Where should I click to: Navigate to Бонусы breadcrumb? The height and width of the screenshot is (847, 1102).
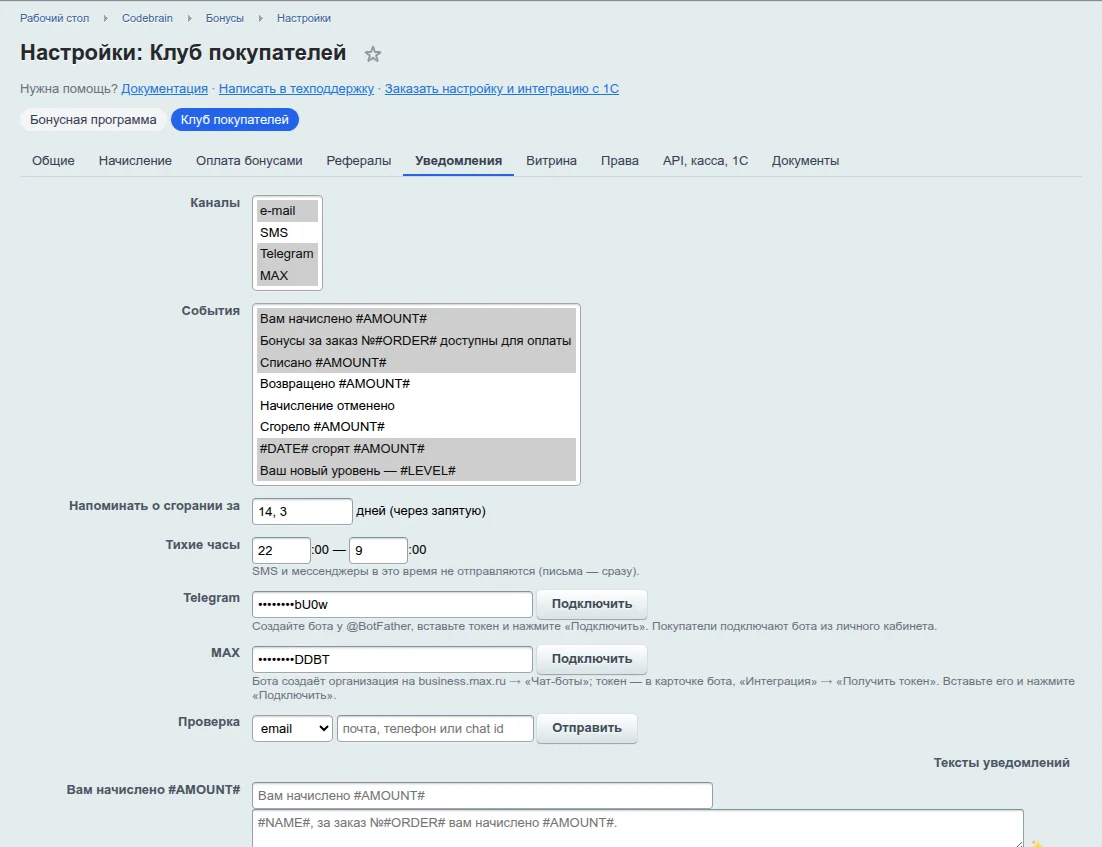[224, 18]
